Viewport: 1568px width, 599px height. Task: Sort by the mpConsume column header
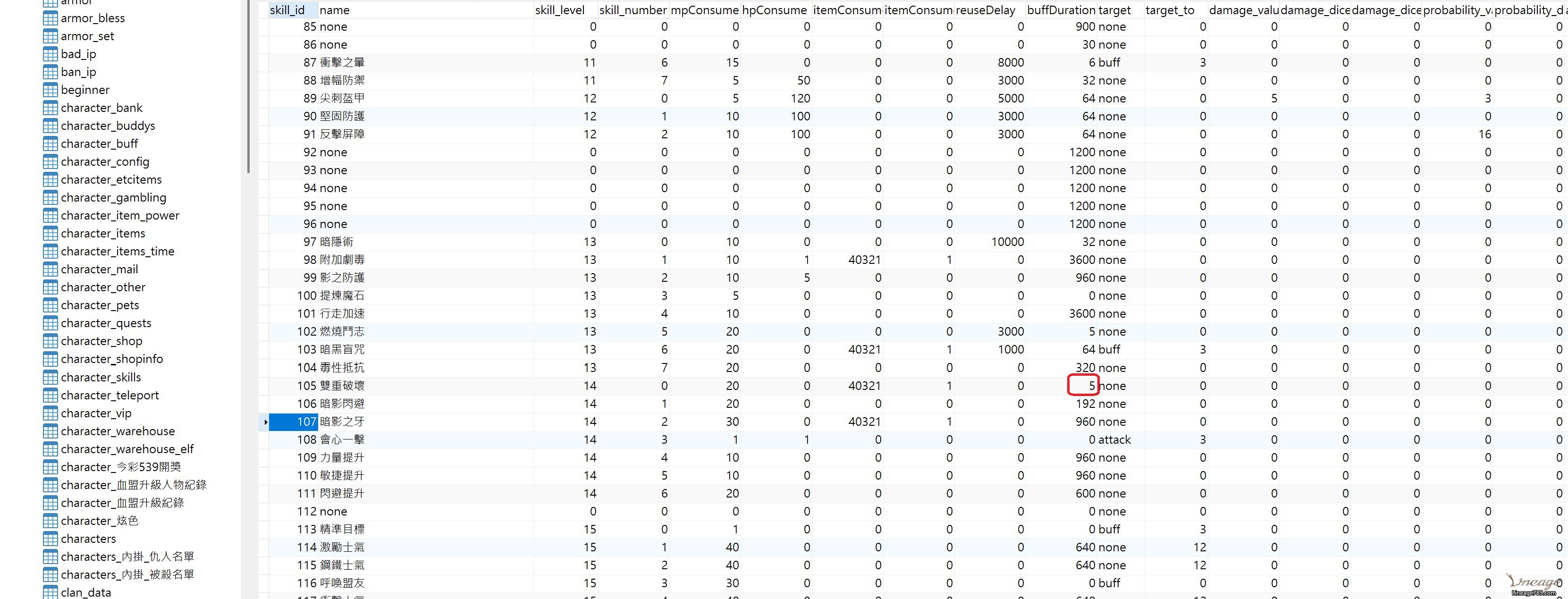(704, 10)
